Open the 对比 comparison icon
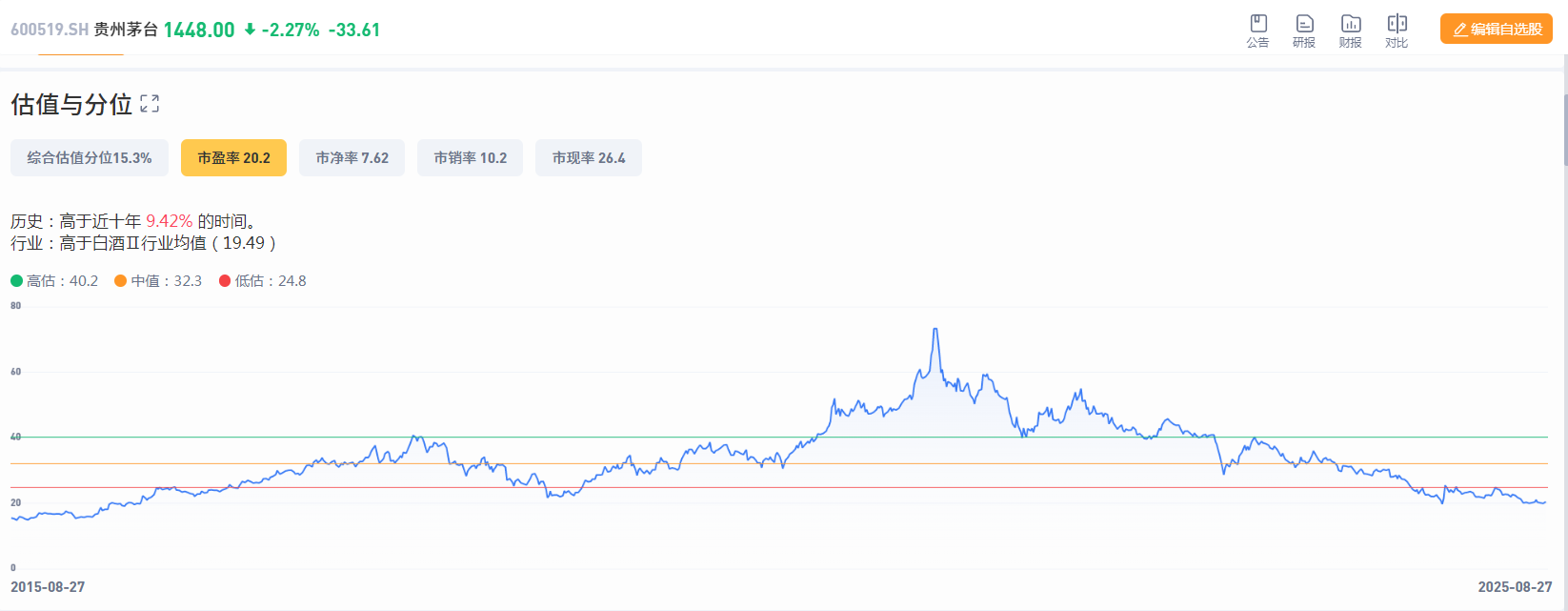 [x=1397, y=31]
